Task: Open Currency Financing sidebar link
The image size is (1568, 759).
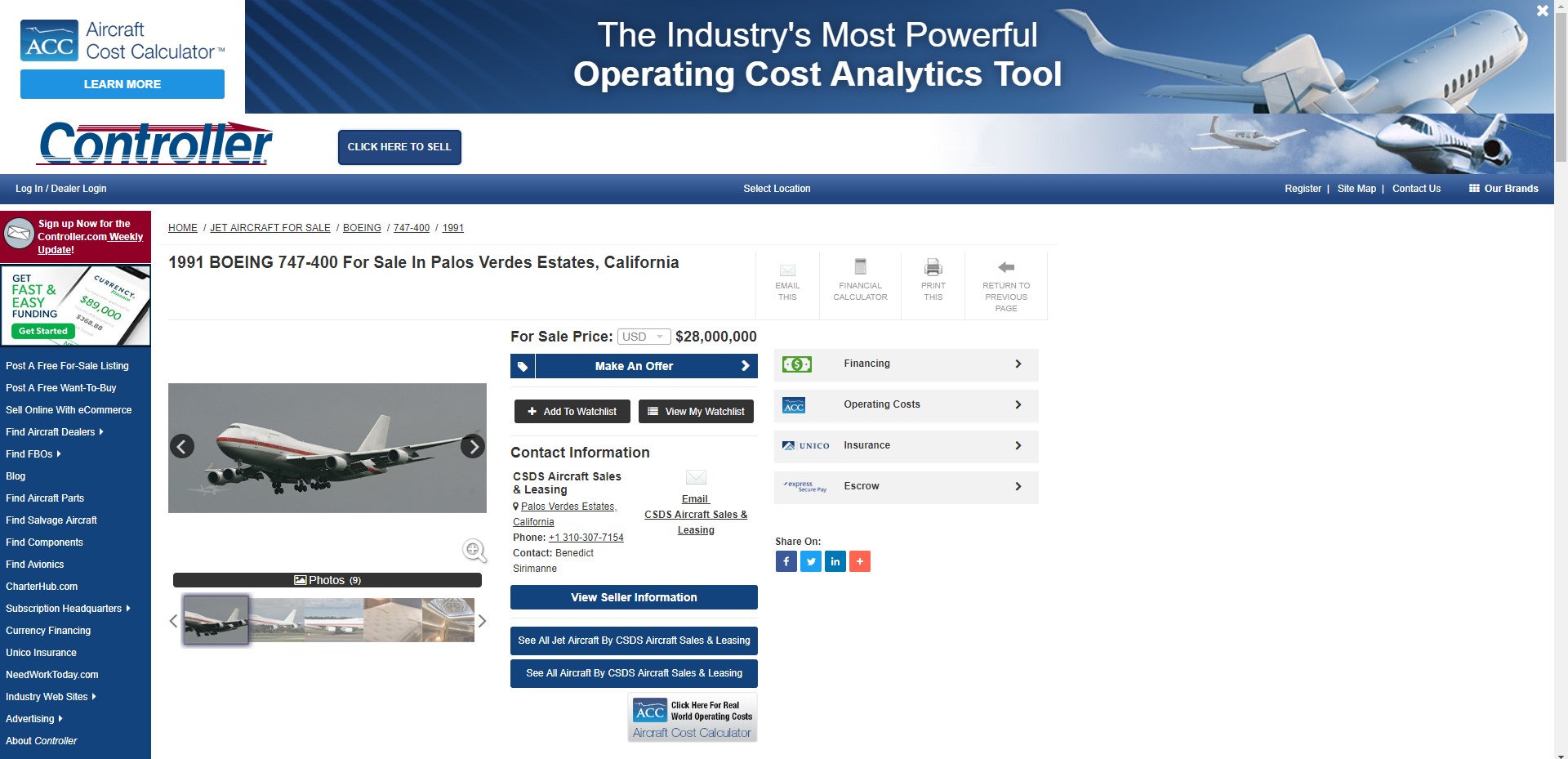Action: [x=48, y=631]
